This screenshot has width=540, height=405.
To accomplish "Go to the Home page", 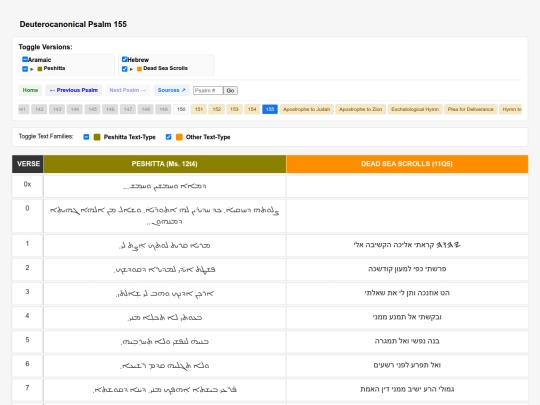I will (x=30, y=90).
